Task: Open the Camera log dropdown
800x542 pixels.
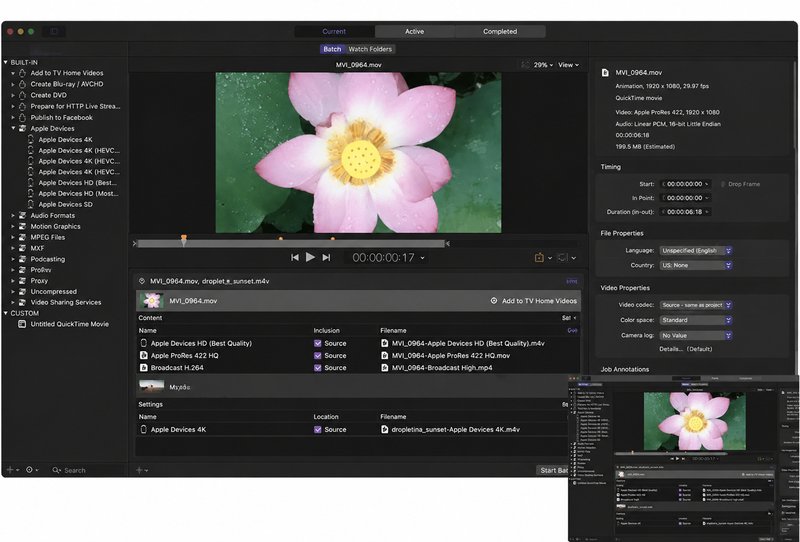Action: pyautogui.click(x=696, y=336)
